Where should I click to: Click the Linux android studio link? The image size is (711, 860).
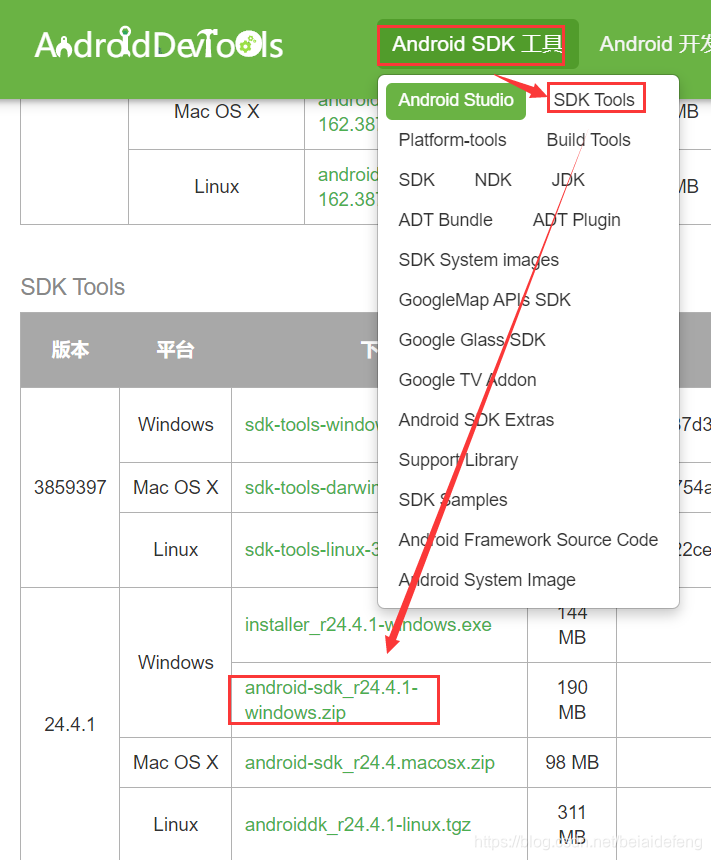(348, 187)
